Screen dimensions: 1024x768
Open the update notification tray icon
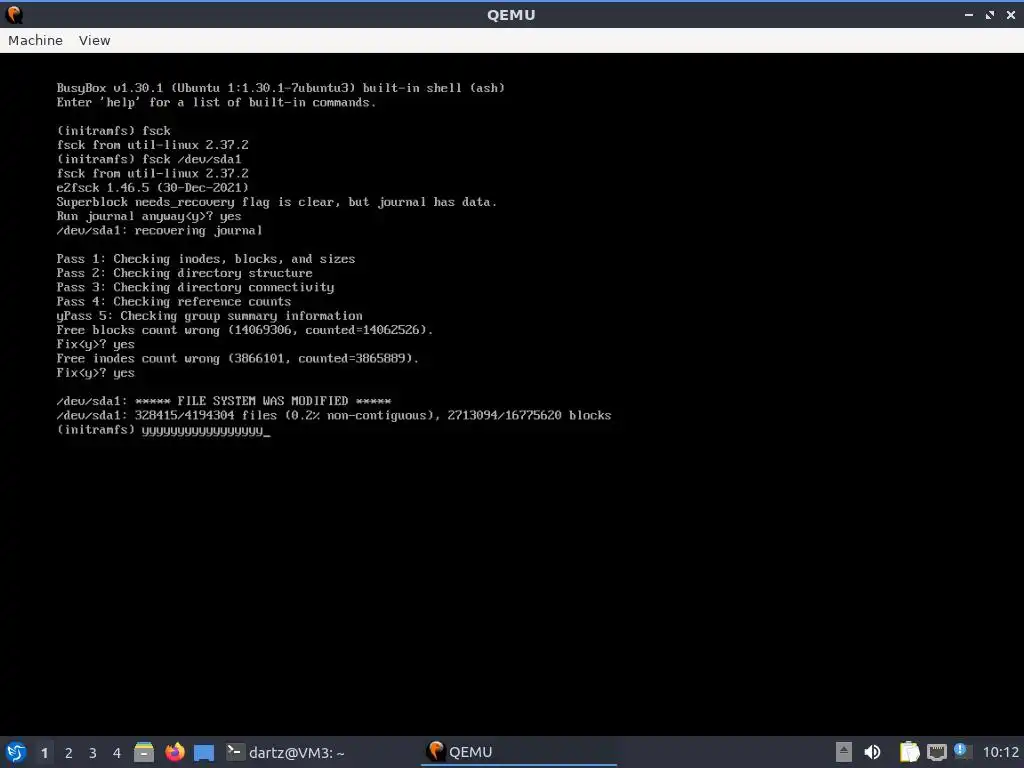click(961, 751)
